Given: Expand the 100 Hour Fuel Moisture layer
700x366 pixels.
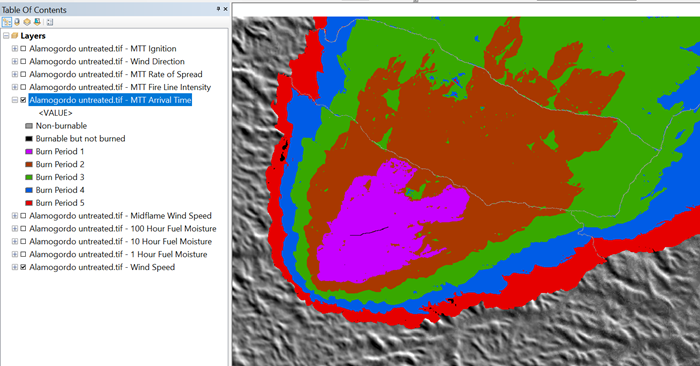Looking at the screenshot, I should tap(15, 229).
